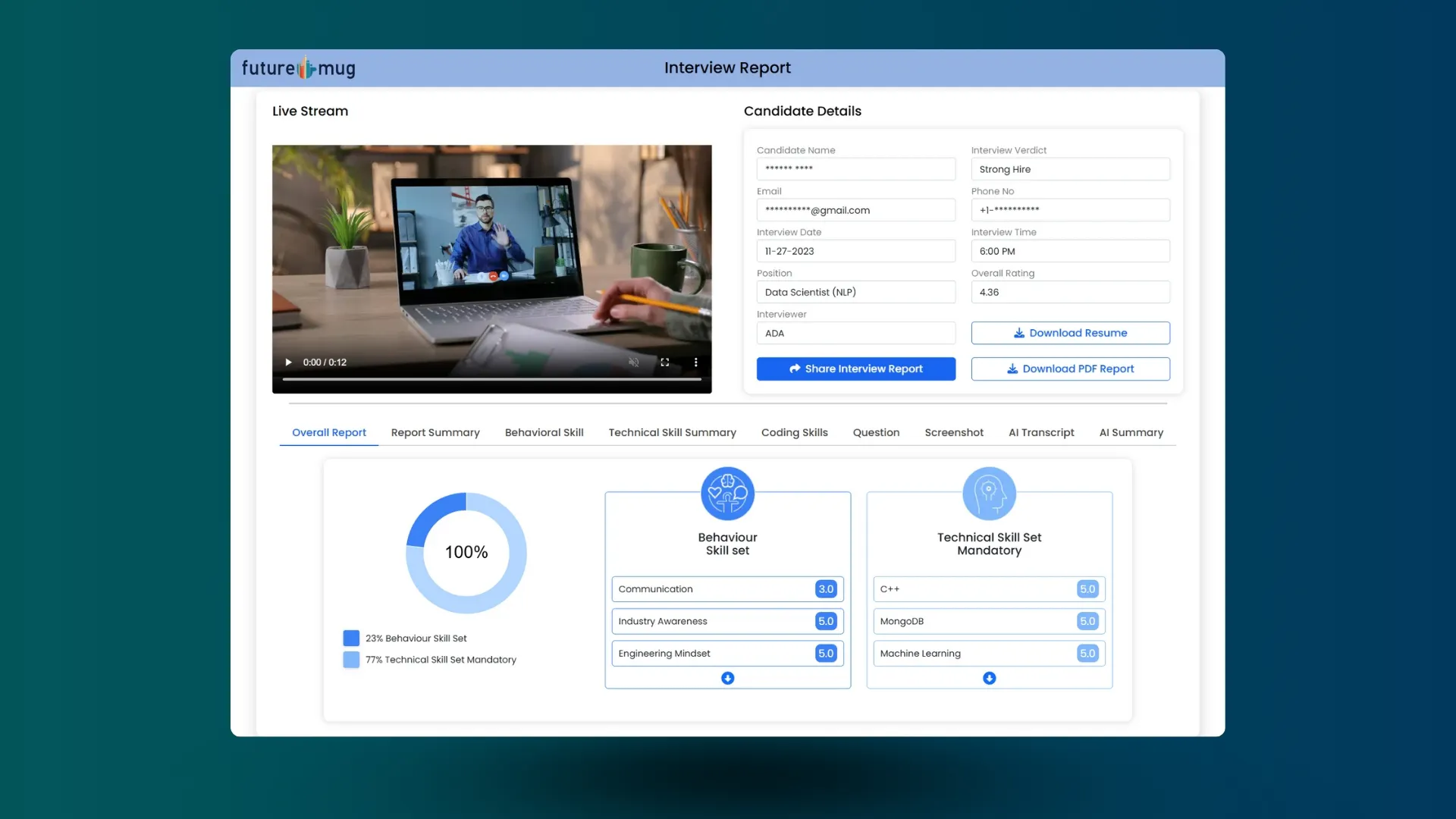This screenshot has width=1456, height=819.
Task: Click the Communication skill row
Action: [x=727, y=589]
